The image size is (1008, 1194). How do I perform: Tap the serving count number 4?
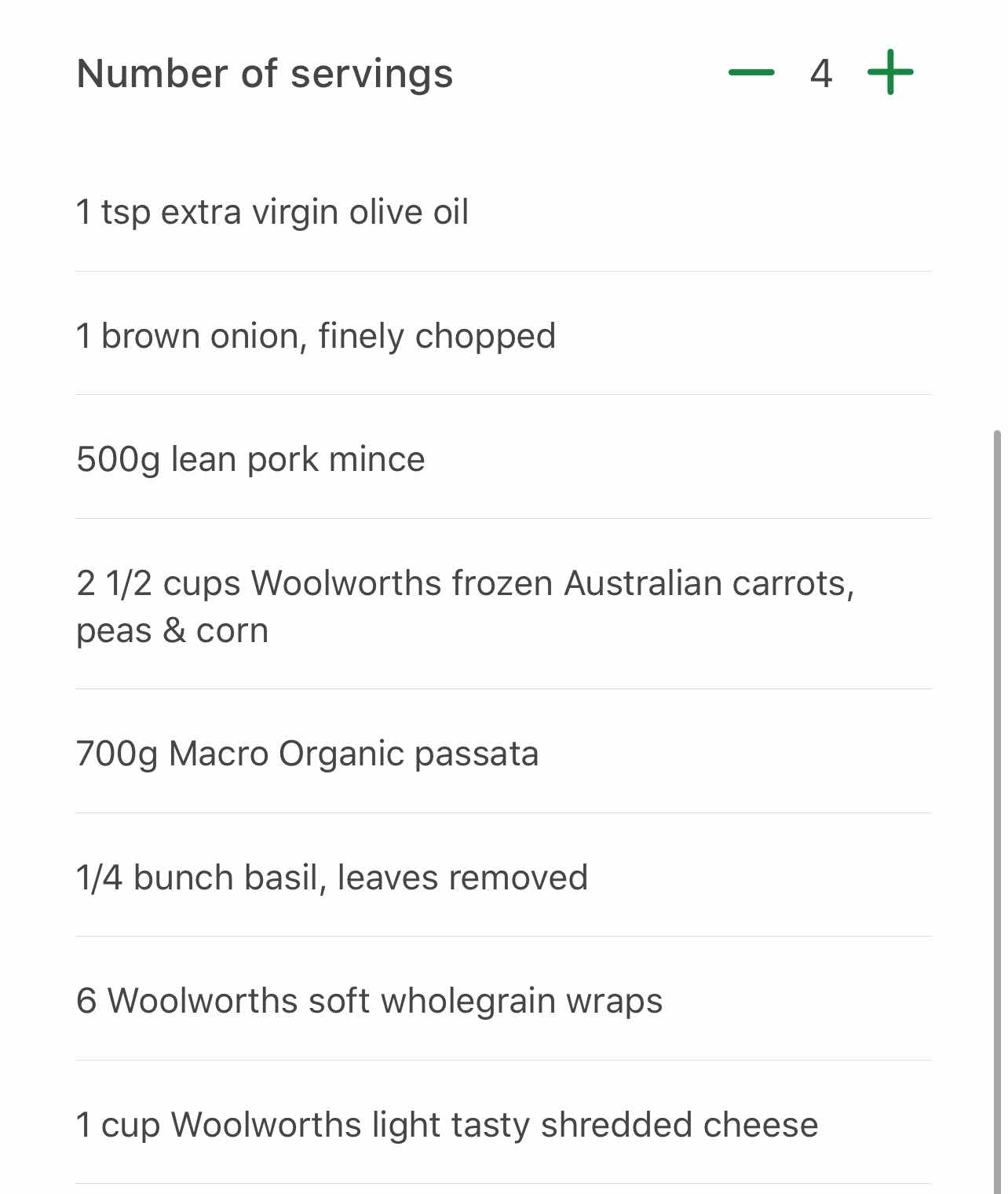(x=821, y=73)
